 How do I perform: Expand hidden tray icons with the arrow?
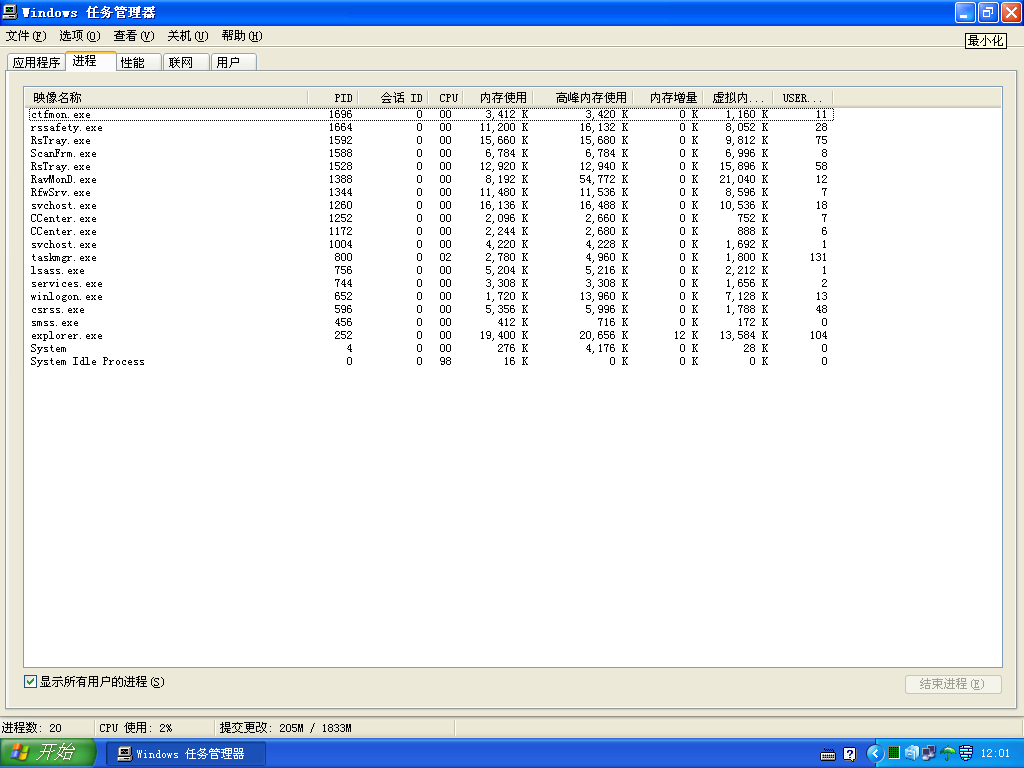point(875,754)
